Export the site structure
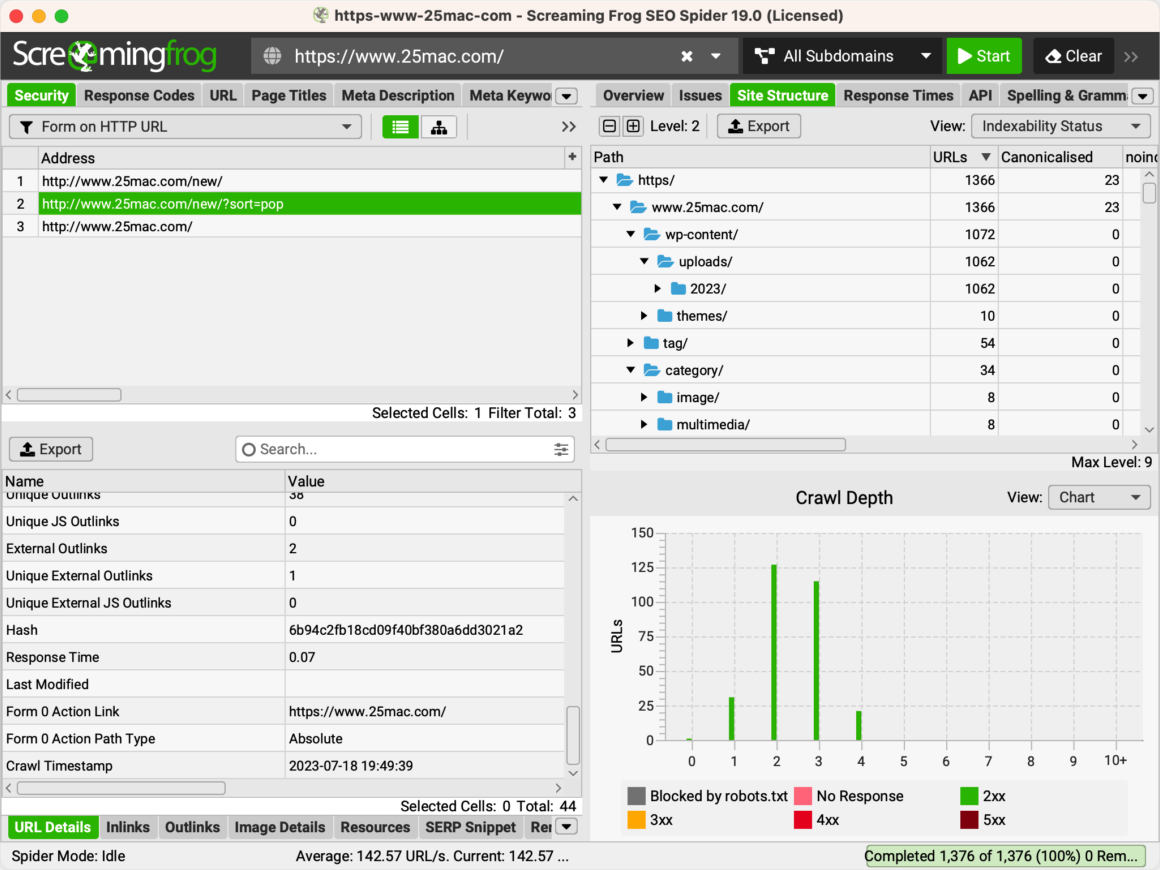Viewport: 1160px width, 870px height. (x=759, y=127)
